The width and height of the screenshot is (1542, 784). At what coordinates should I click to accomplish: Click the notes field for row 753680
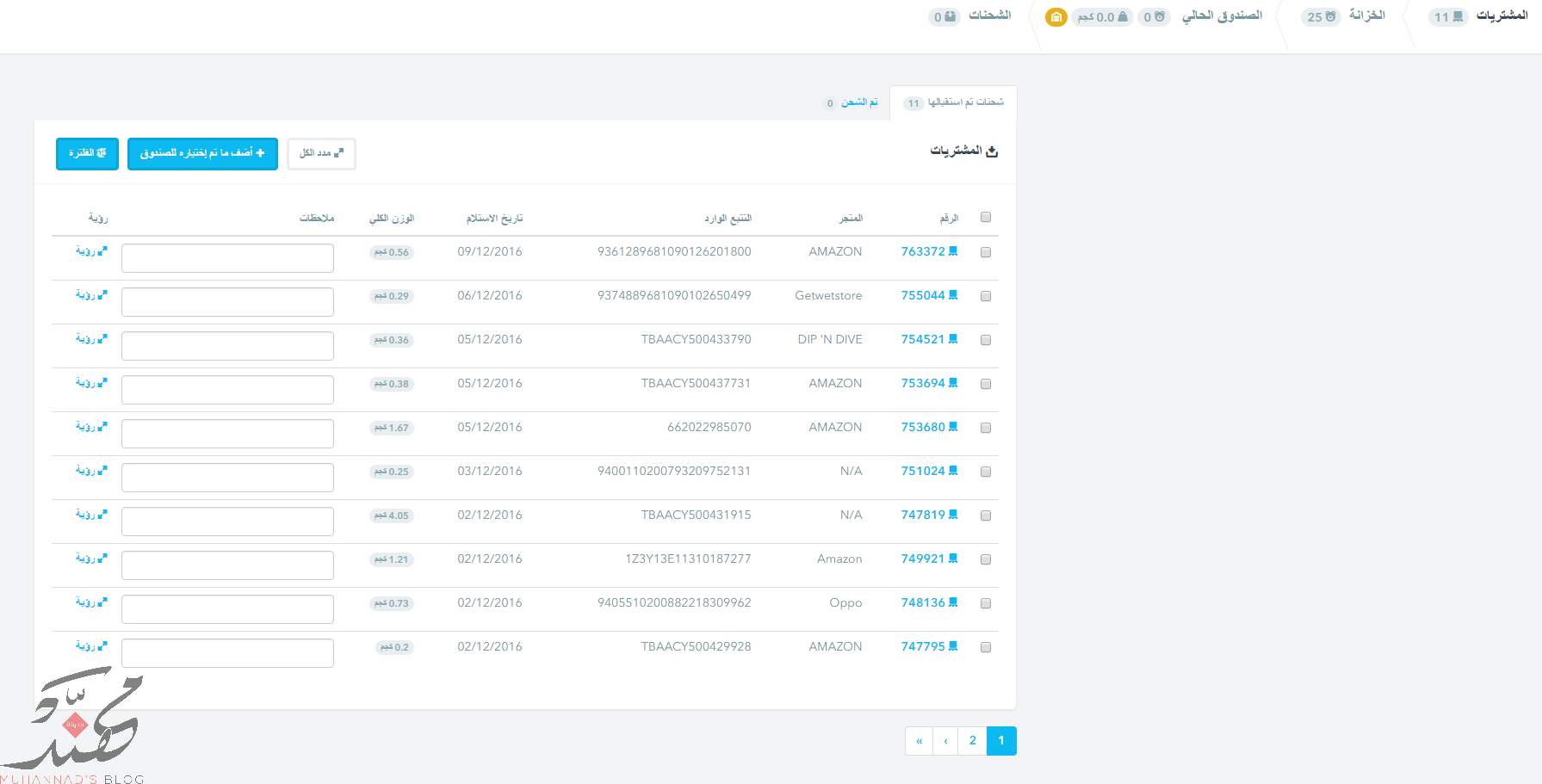tap(227, 434)
